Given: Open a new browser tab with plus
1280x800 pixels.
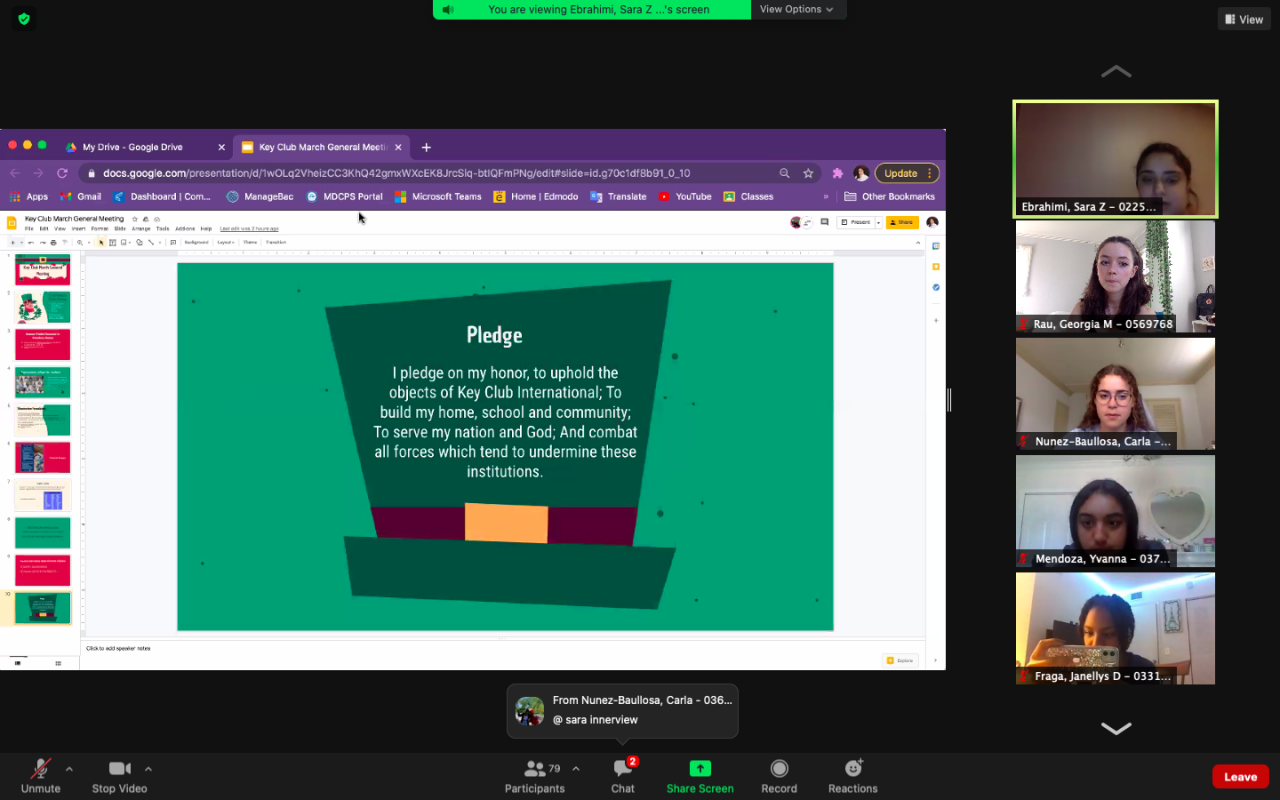Looking at the screenshot, I should [x=426, y=147].
